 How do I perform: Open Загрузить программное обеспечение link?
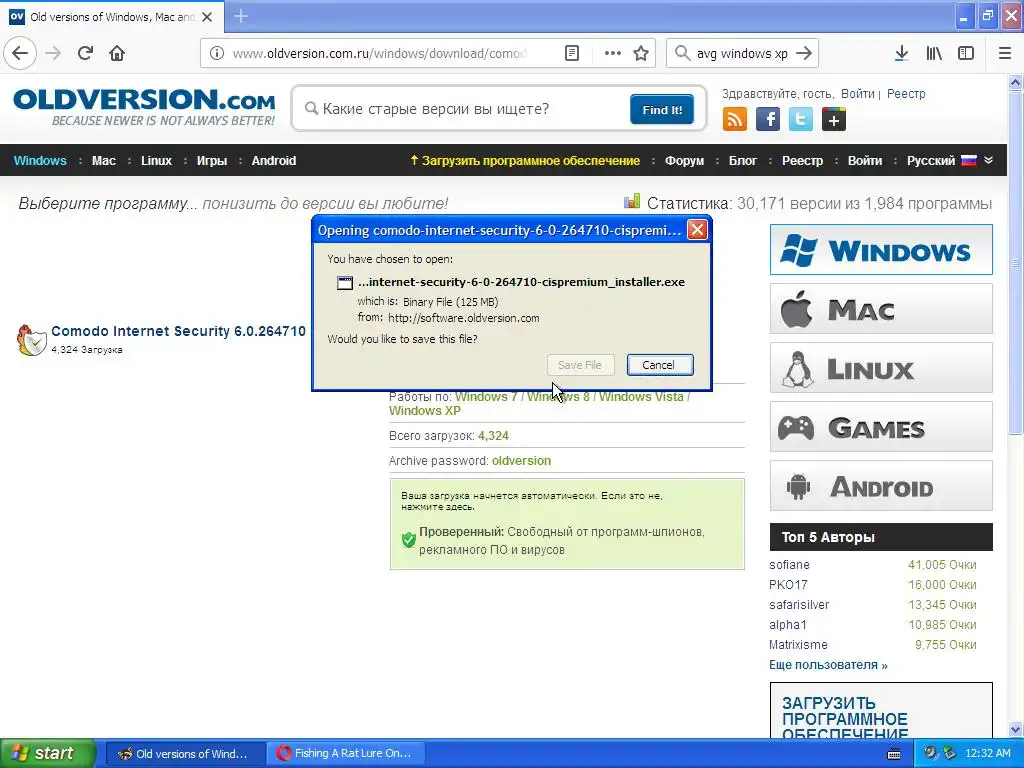coord(524,161)
